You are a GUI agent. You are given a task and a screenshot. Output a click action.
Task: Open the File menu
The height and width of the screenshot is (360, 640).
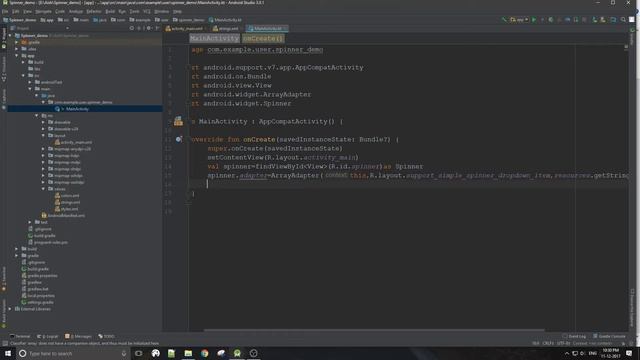[x=5, y=11]
